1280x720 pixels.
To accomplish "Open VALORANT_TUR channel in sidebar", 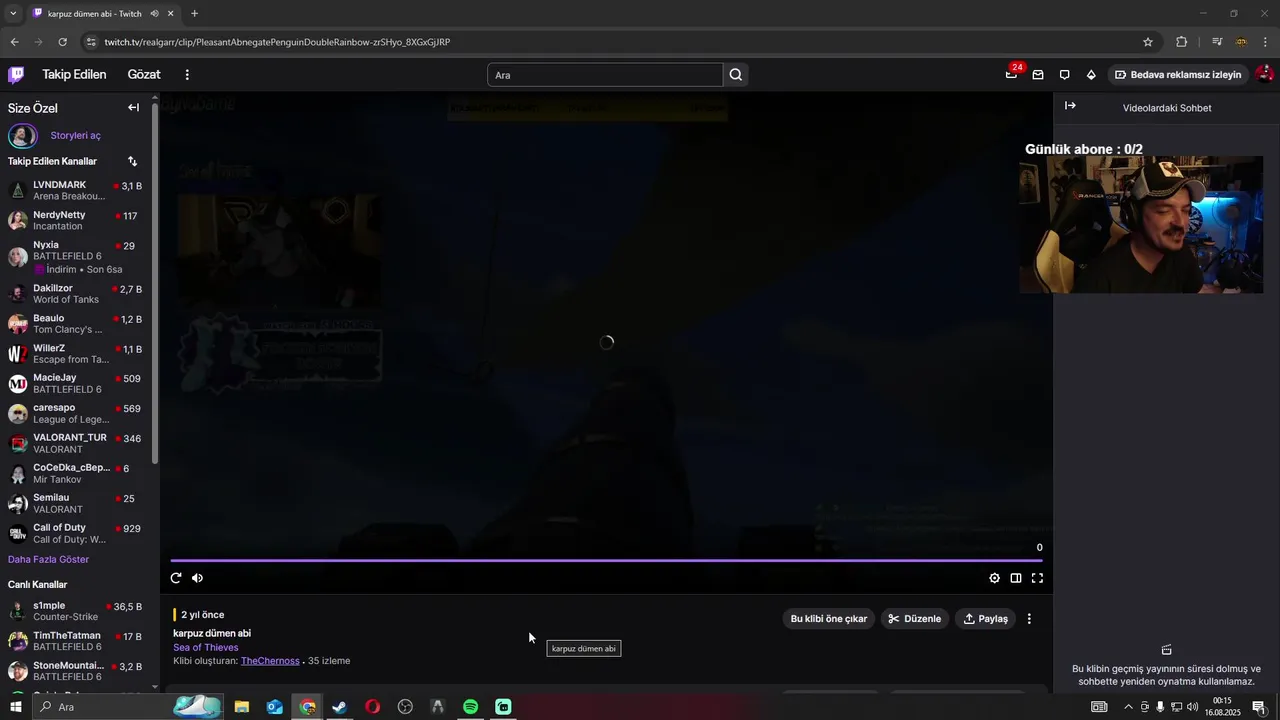I will pyautogui.click(x=76, y=443).
